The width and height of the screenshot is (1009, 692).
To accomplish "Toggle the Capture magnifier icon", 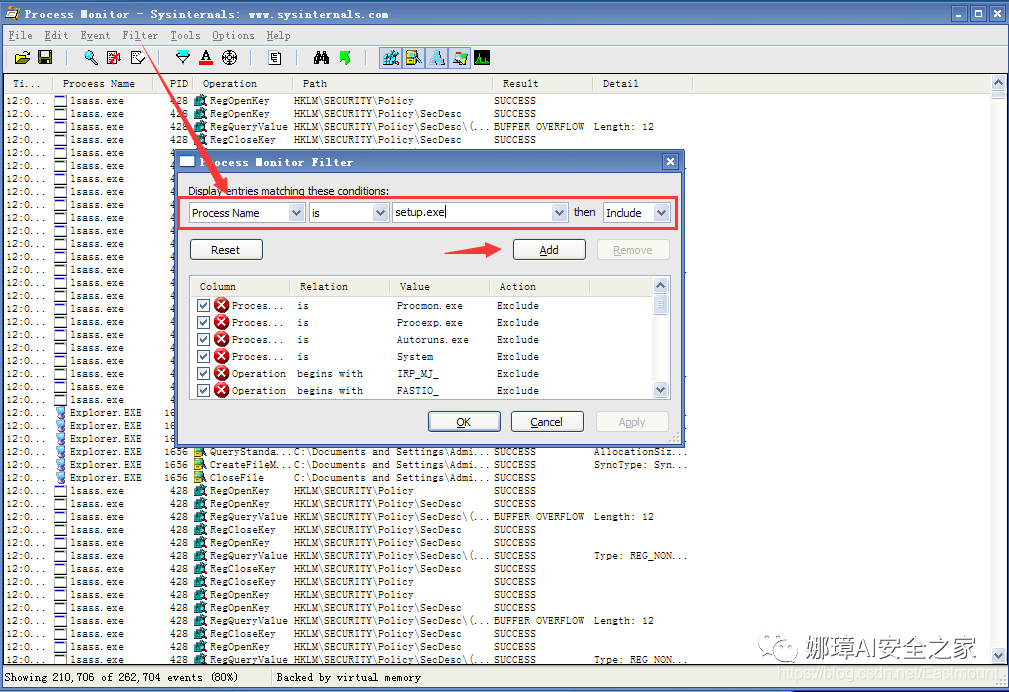I will [x=91, y=58].
